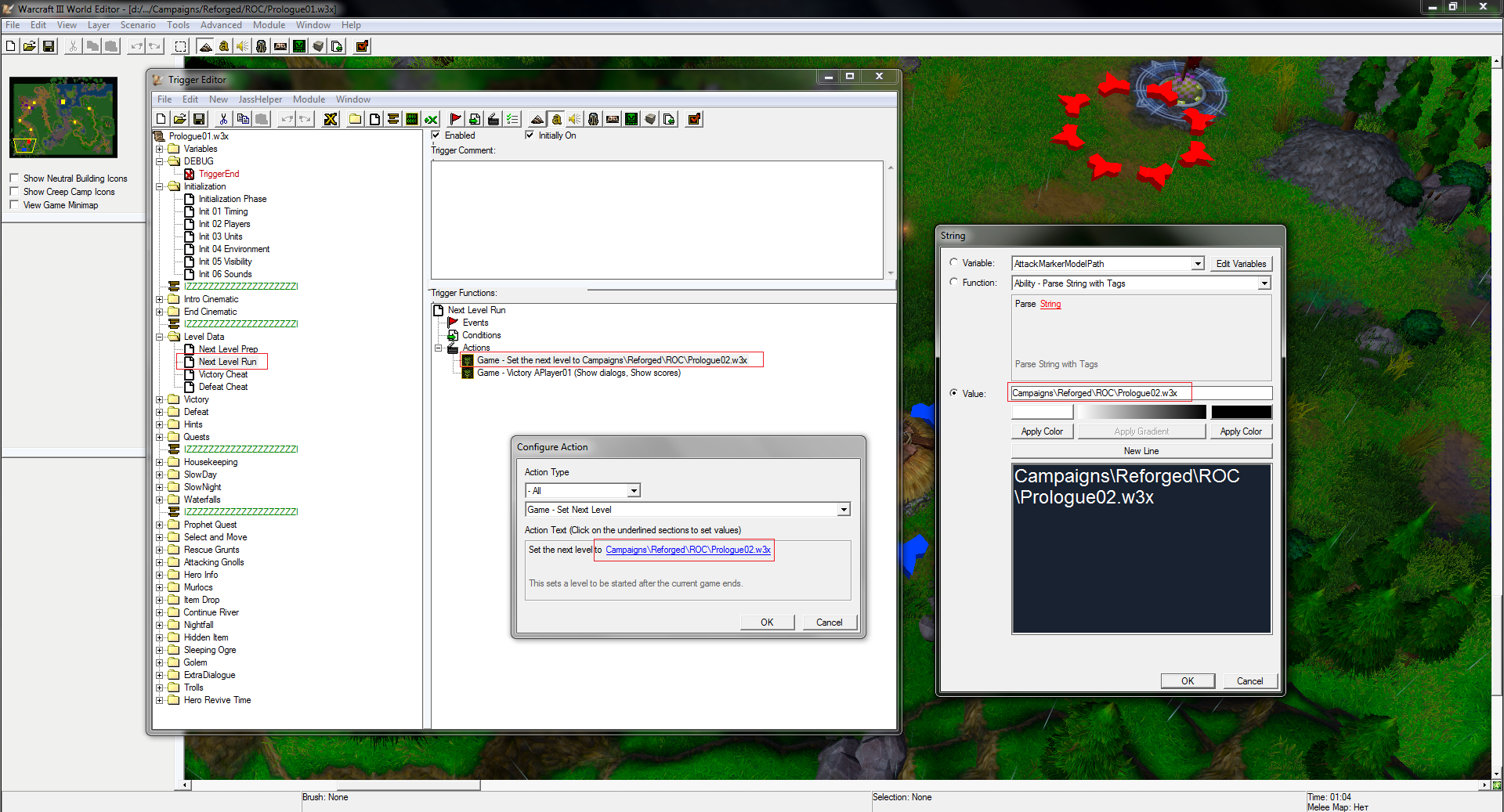This screenshot has width=1504, height=812.
Task: Select the Function radio button in String dialog
Action: pos(953,282)
